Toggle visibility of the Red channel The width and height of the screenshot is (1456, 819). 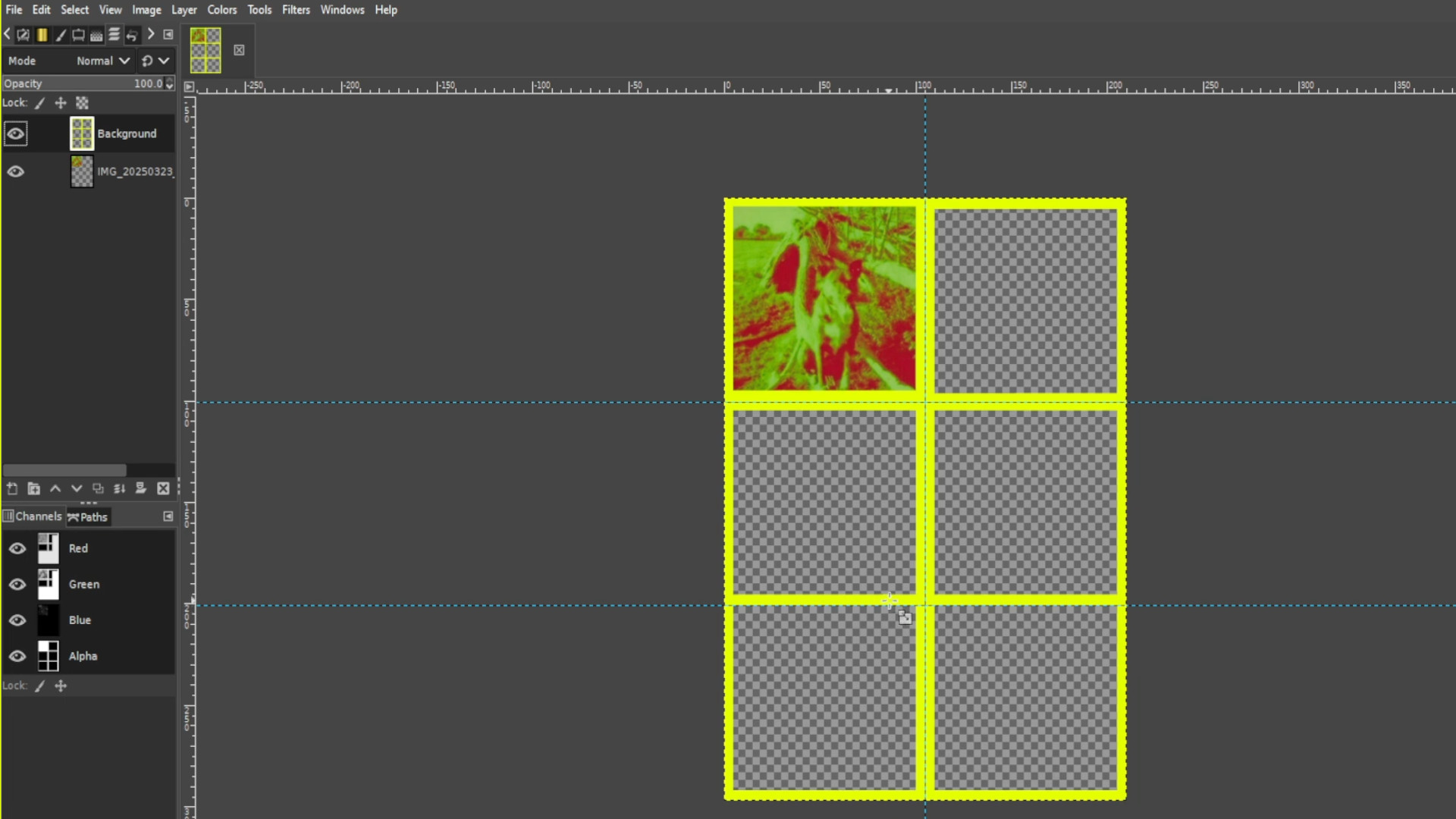(17, 548)
